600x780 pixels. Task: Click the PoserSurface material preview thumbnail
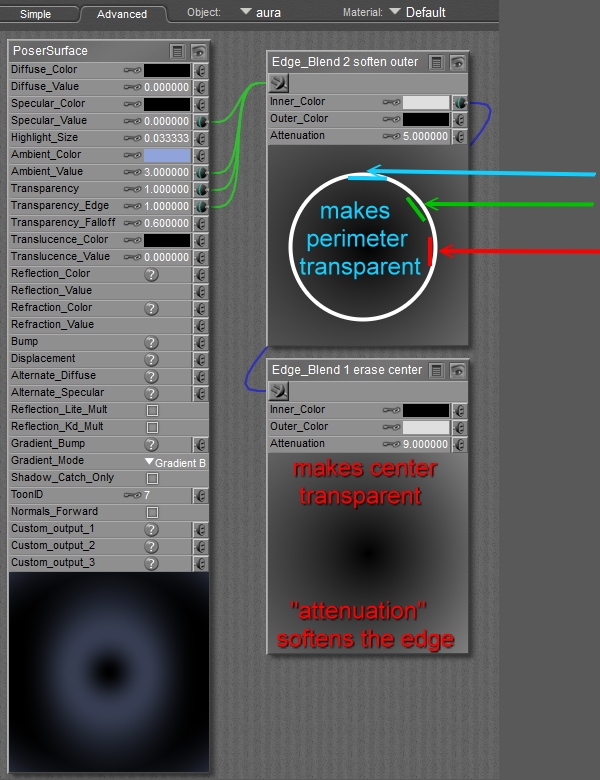[109, 672]
